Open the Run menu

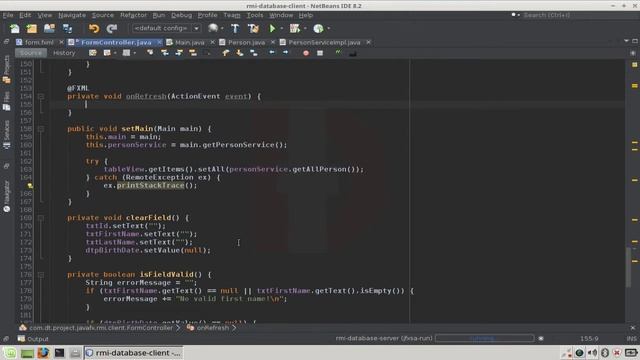point(159,15)
